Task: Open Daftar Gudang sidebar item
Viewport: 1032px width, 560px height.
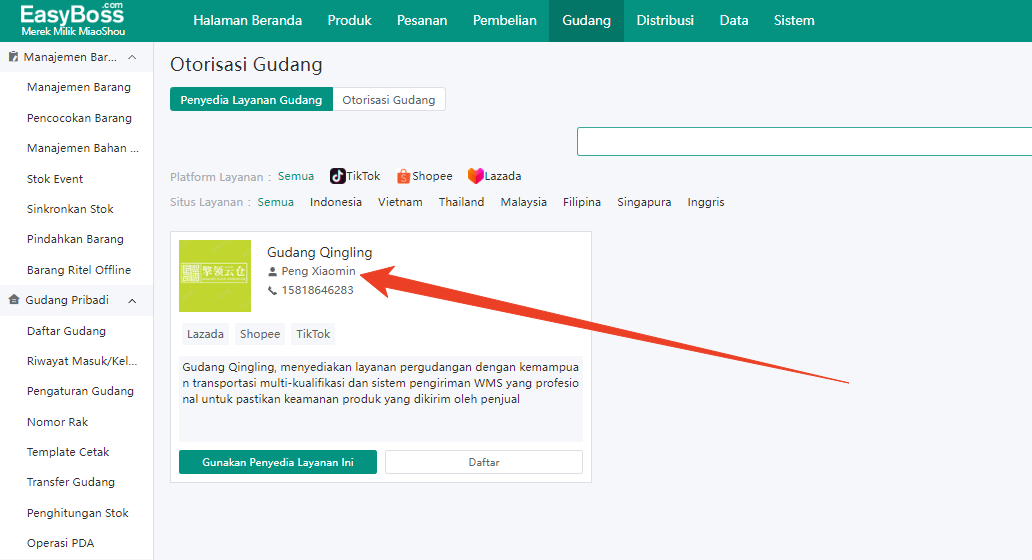Action: click(x=66, y=331)
